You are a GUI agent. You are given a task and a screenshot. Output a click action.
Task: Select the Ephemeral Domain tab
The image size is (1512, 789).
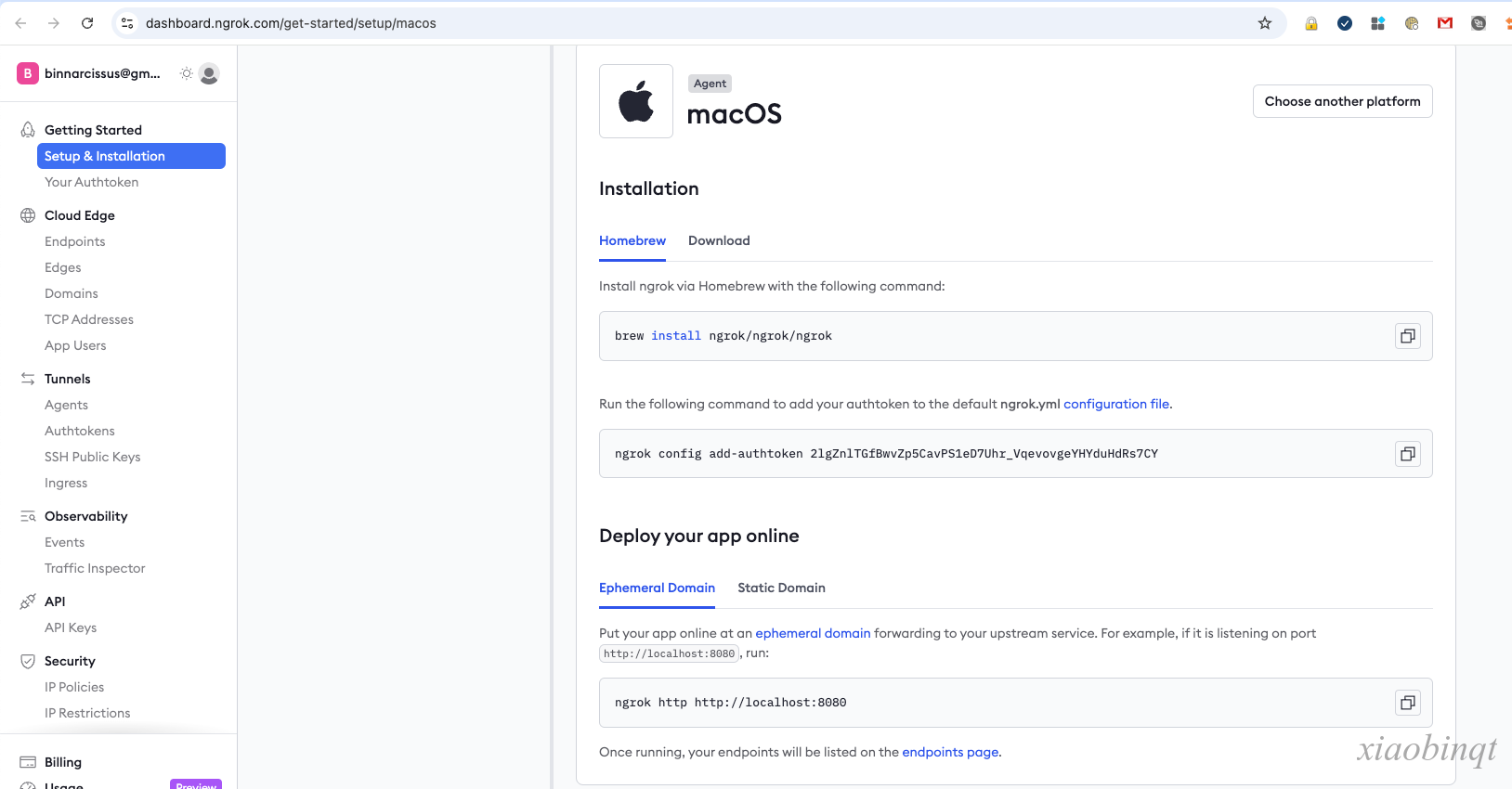[x=657, y=588]
